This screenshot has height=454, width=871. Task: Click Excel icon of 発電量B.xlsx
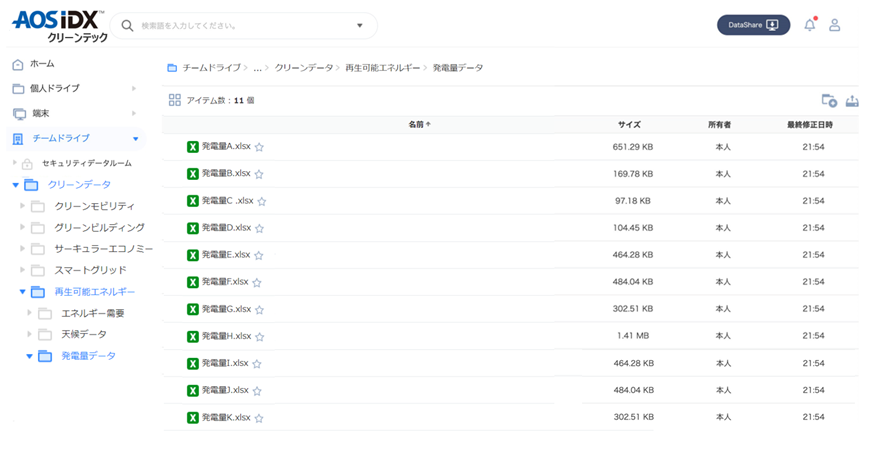[x=193, y=174]
